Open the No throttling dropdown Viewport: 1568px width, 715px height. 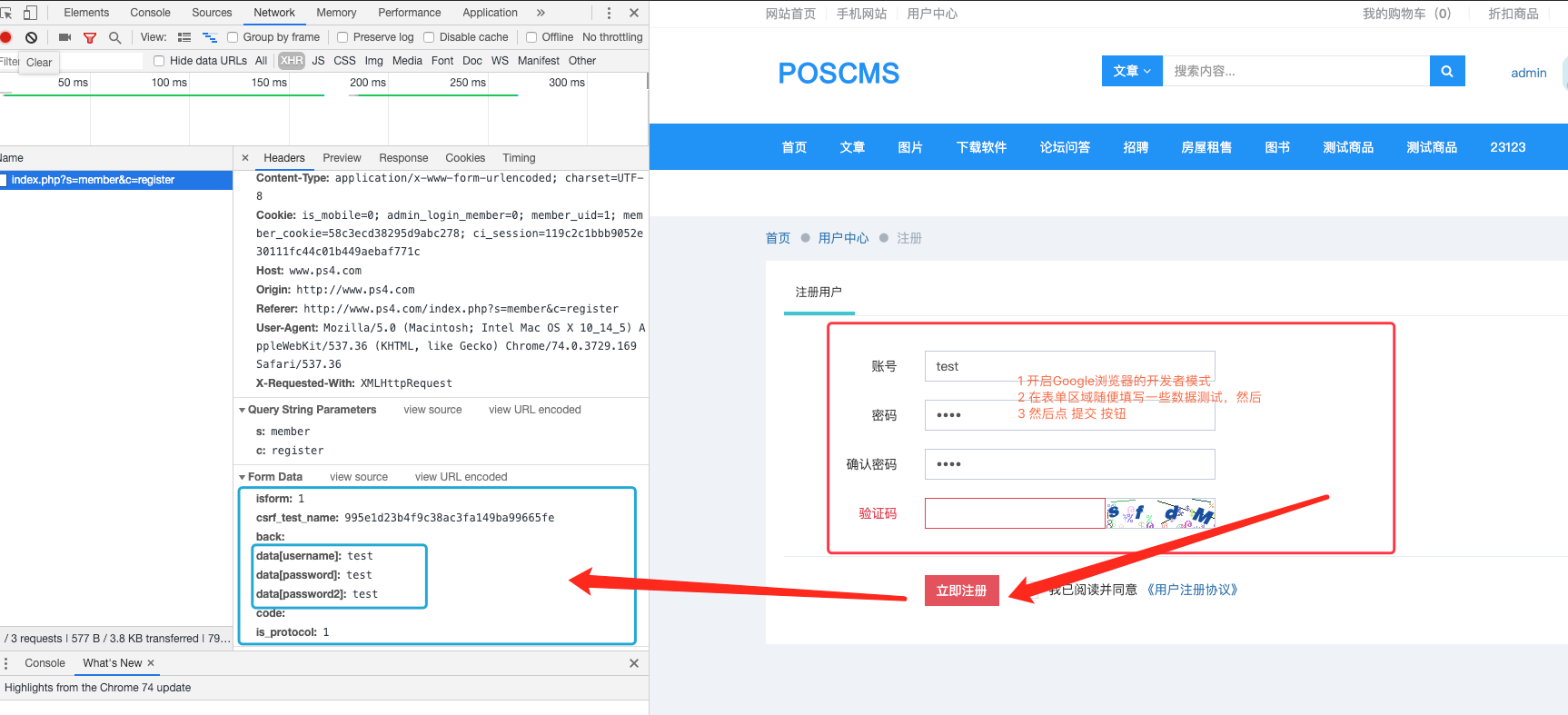[x=612, y=37]
